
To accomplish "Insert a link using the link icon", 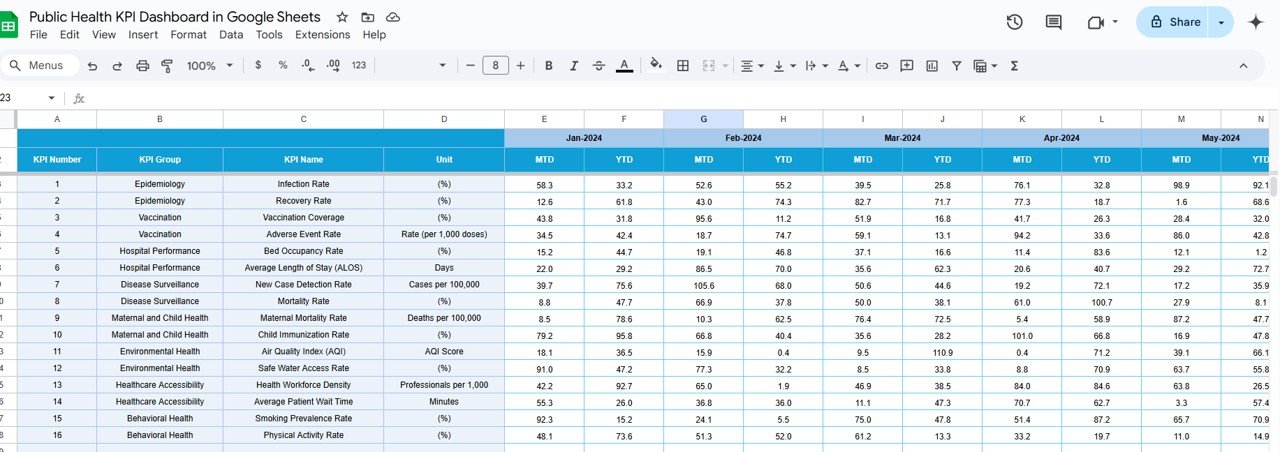I will click(x=882, y=65).
